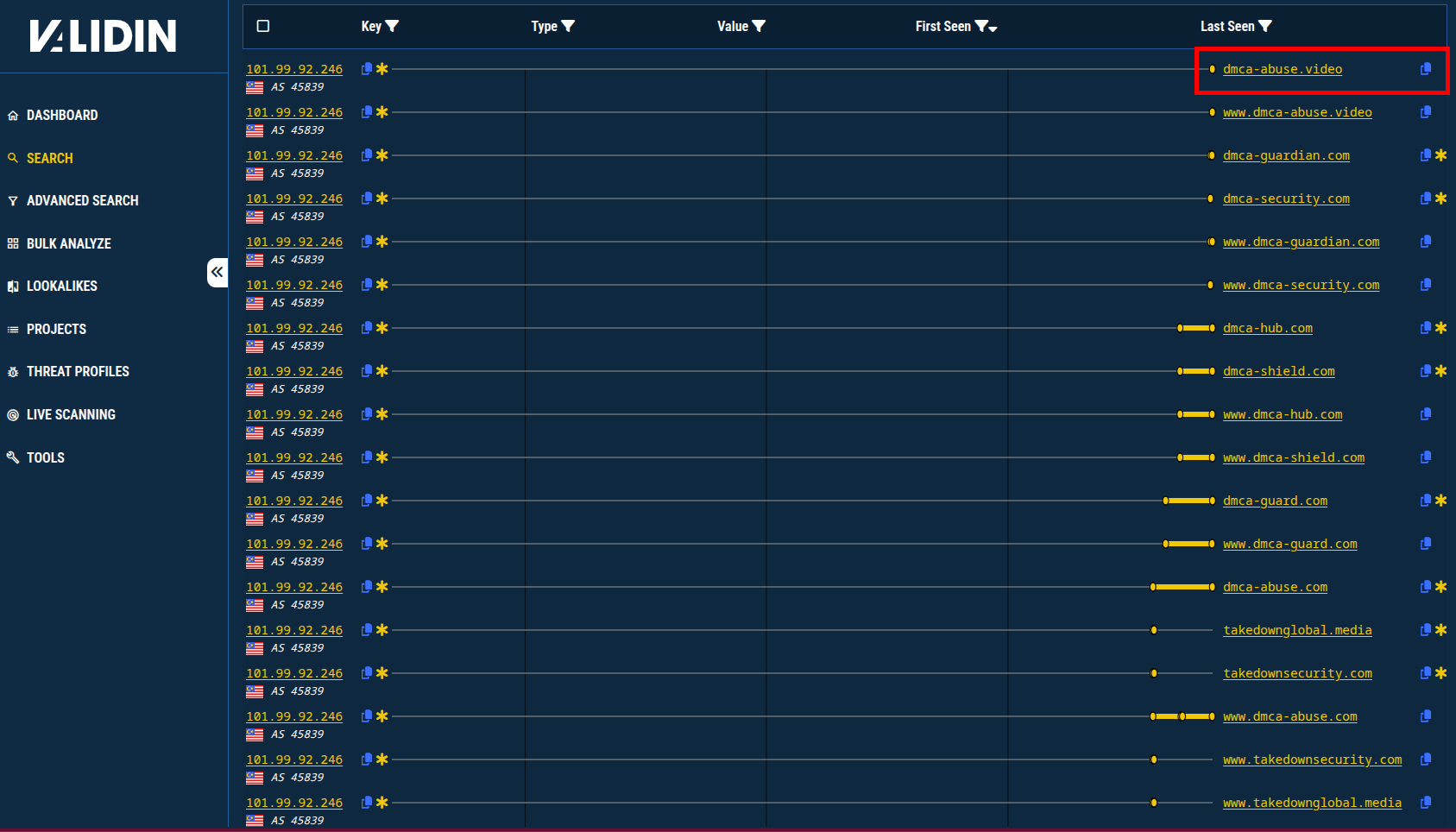This screenshot has height=832, width=1456.
Task: Follow the www.takedownsecurity.com link
Action: point(1312,760)
